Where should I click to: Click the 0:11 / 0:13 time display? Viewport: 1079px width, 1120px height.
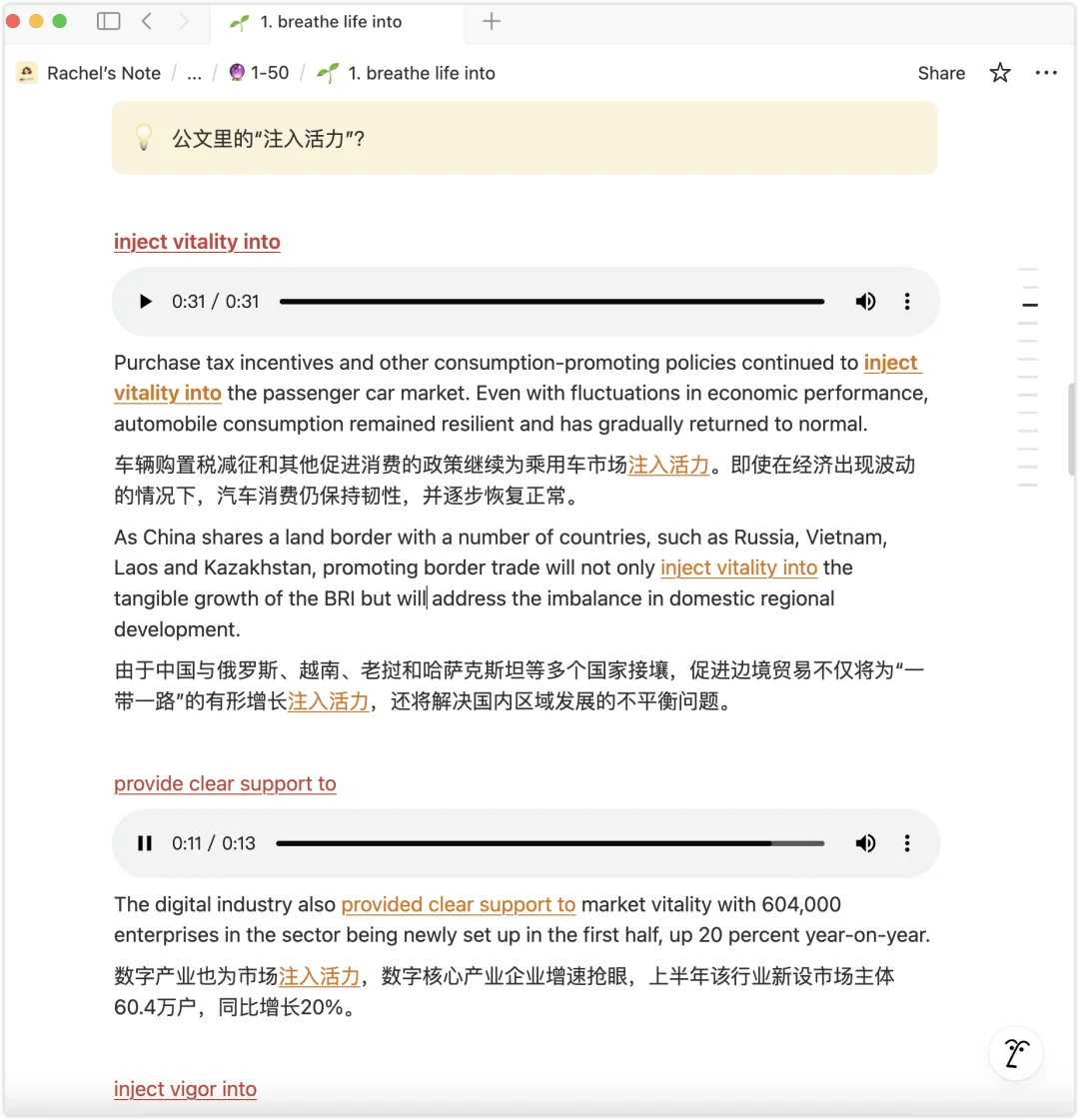[x=213, y=843]
